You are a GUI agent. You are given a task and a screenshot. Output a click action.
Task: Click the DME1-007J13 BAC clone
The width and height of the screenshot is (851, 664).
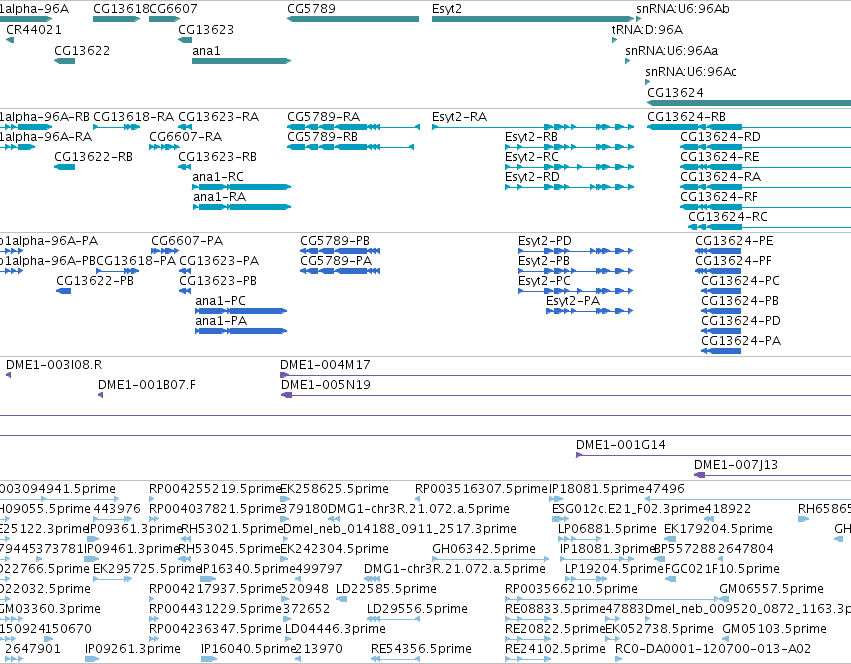pos(772,475)
